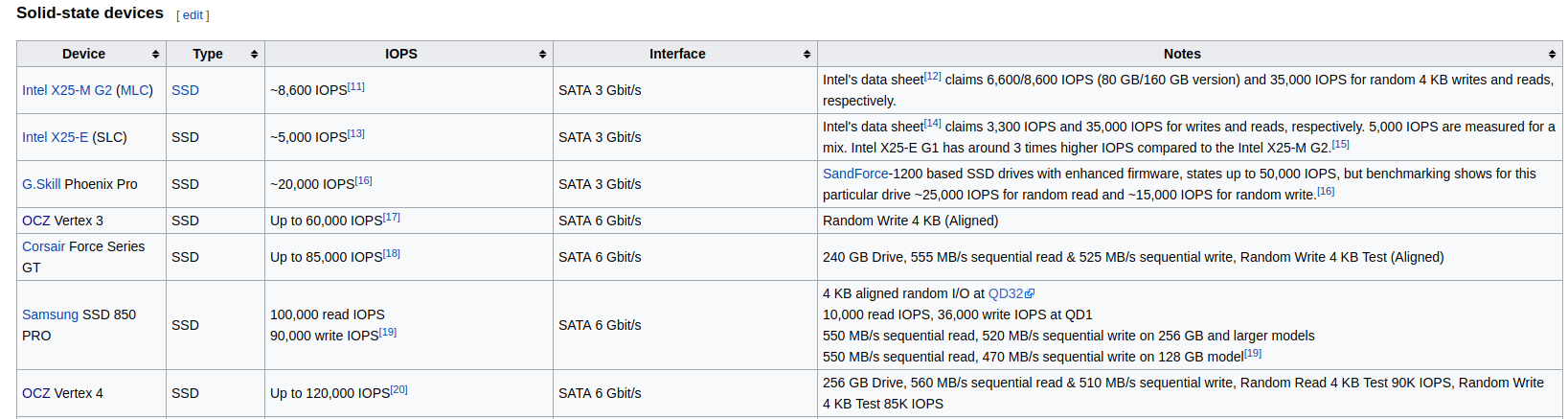Visit the G.Skill link
The height and width of the screenshot is (419, 1568).
(41, 184)
